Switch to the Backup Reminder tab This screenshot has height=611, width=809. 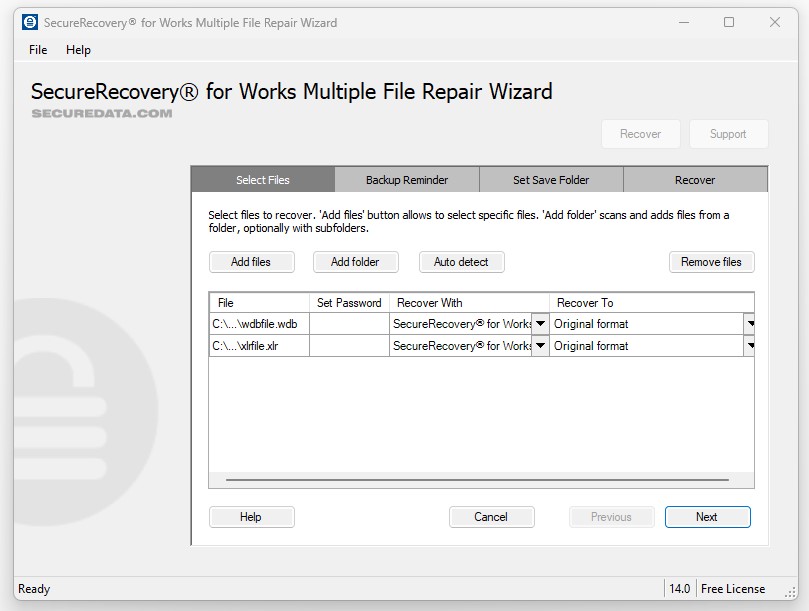tap(407, 180)
